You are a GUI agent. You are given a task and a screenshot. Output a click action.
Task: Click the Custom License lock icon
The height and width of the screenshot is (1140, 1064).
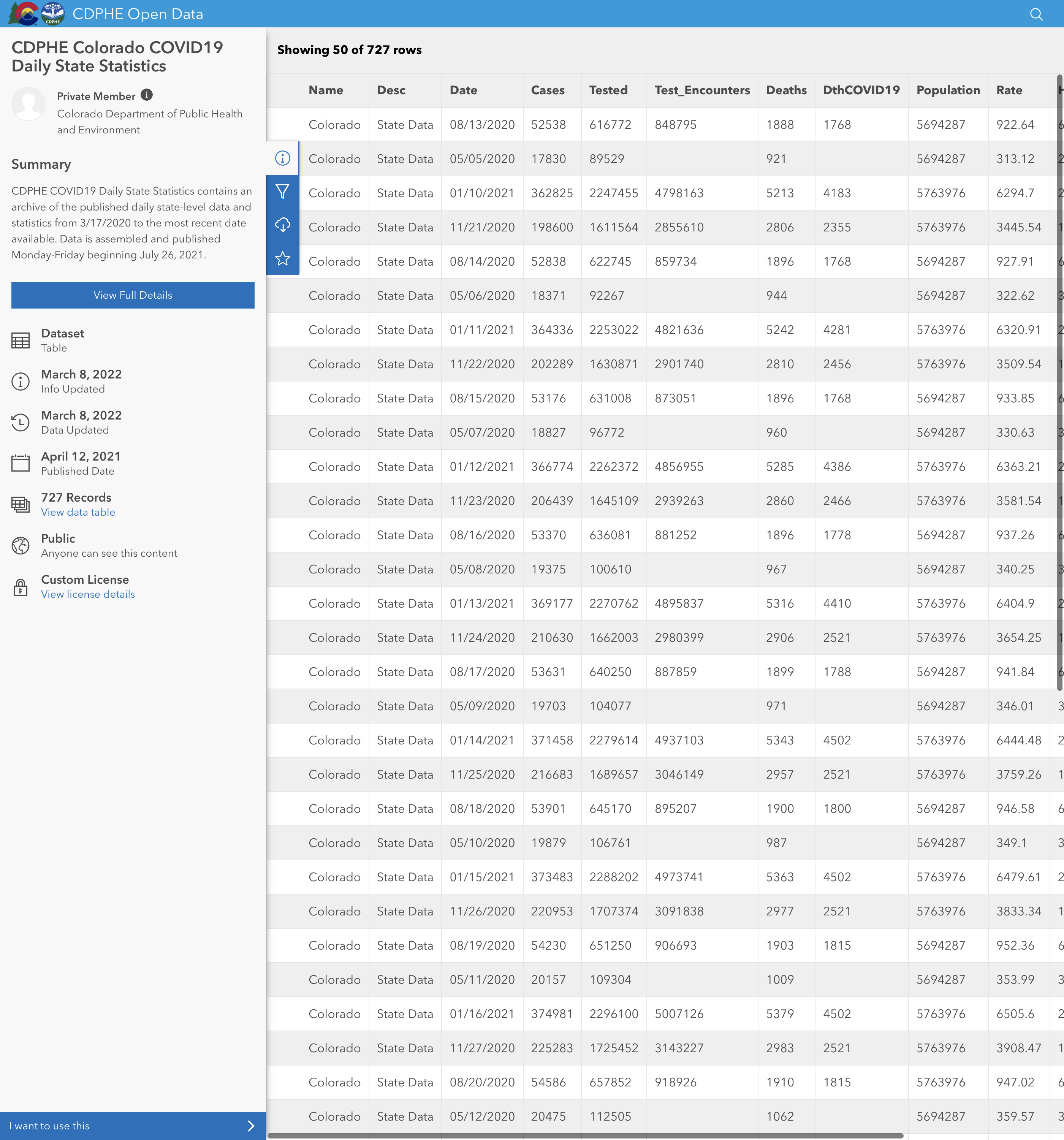tap(21, 587)
